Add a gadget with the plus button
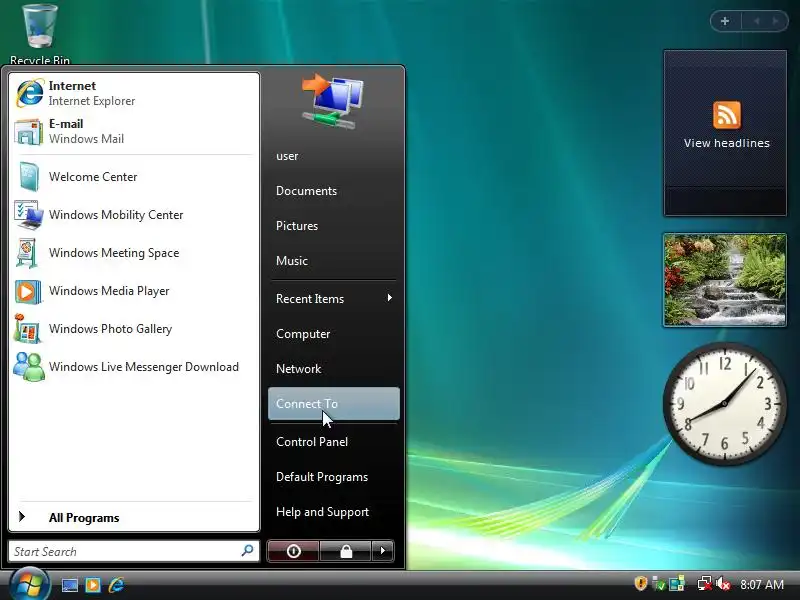Screen dimensions: 800x600 (725, 21)
